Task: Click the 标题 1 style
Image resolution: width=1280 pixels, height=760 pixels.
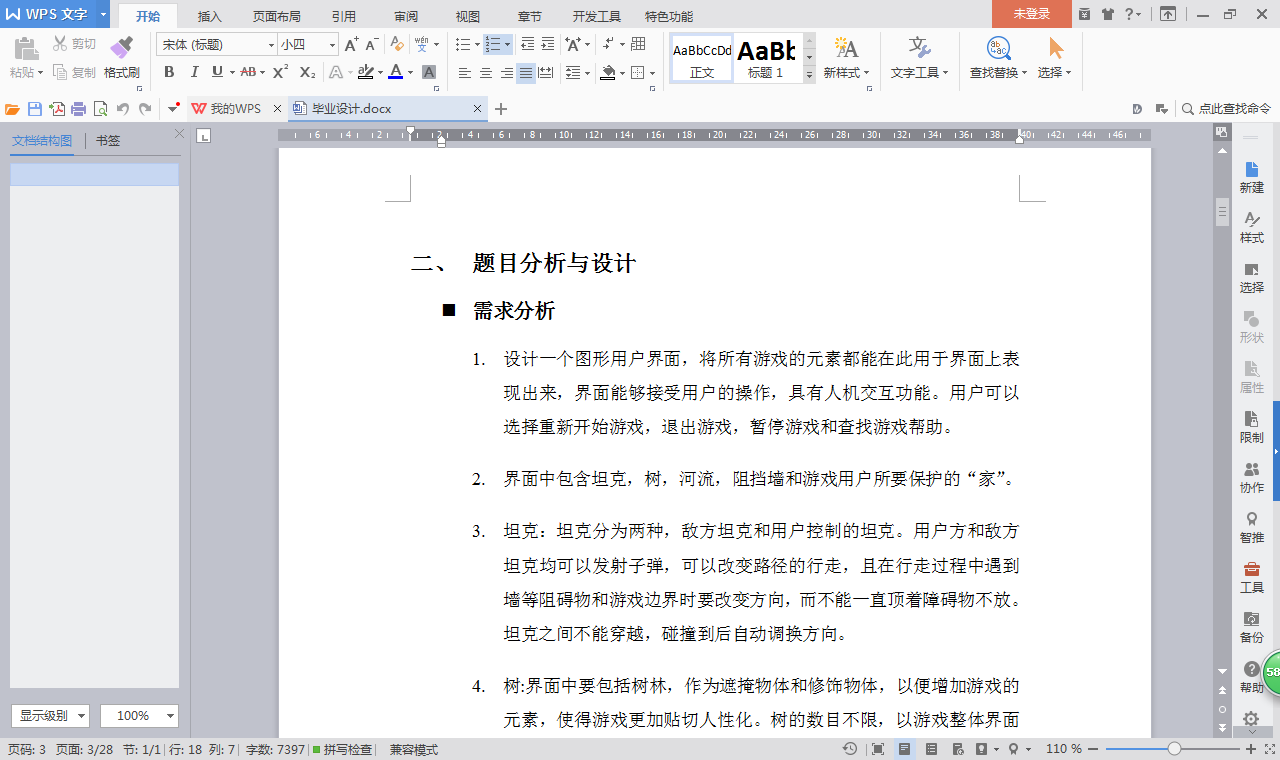Action: coord(767,58)
